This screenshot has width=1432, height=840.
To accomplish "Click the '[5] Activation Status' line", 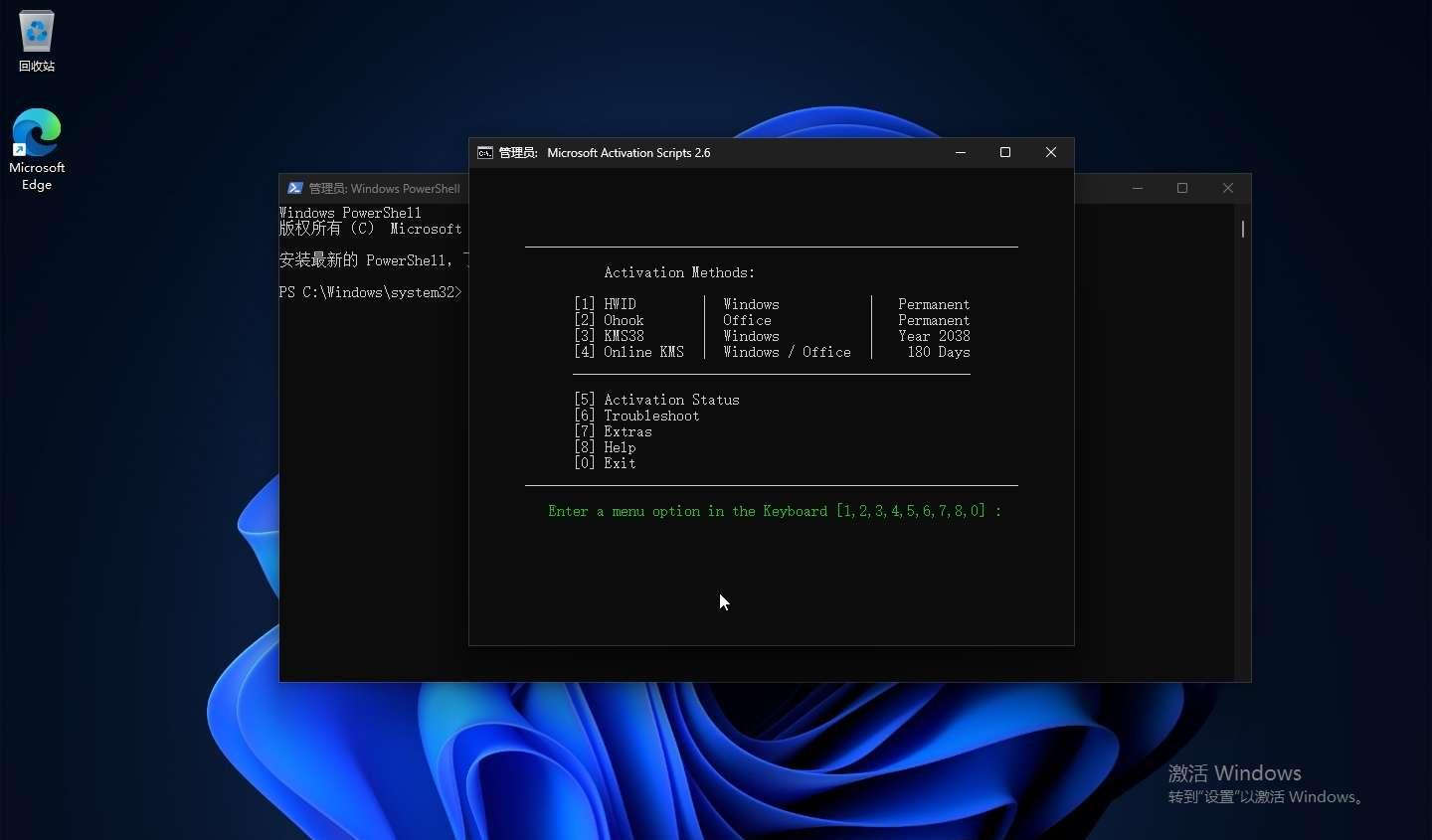I will 656,400.
